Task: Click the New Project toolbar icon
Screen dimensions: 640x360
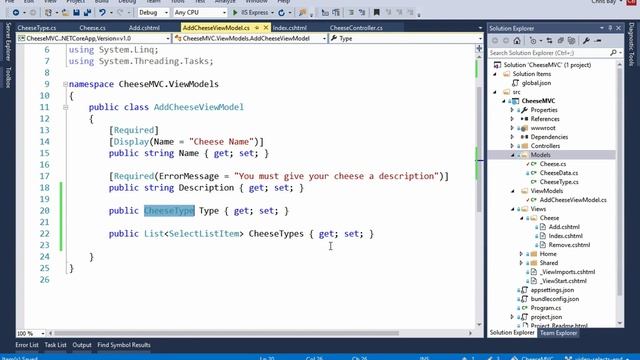Action: pyautogui.click(x=48, y=13)
